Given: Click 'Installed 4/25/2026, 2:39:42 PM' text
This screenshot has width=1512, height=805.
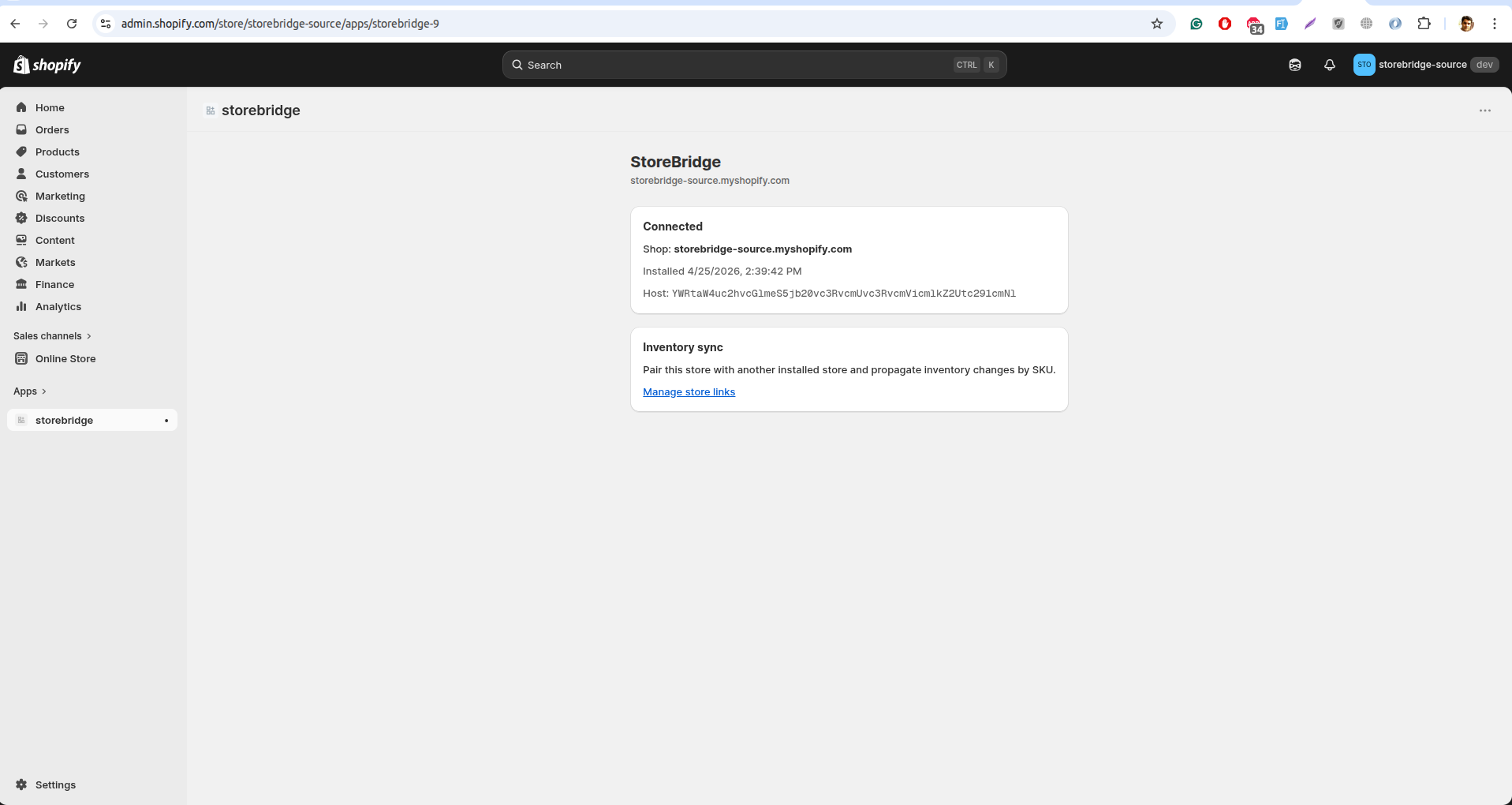Looking at the screenshot, I should [722, 271].
